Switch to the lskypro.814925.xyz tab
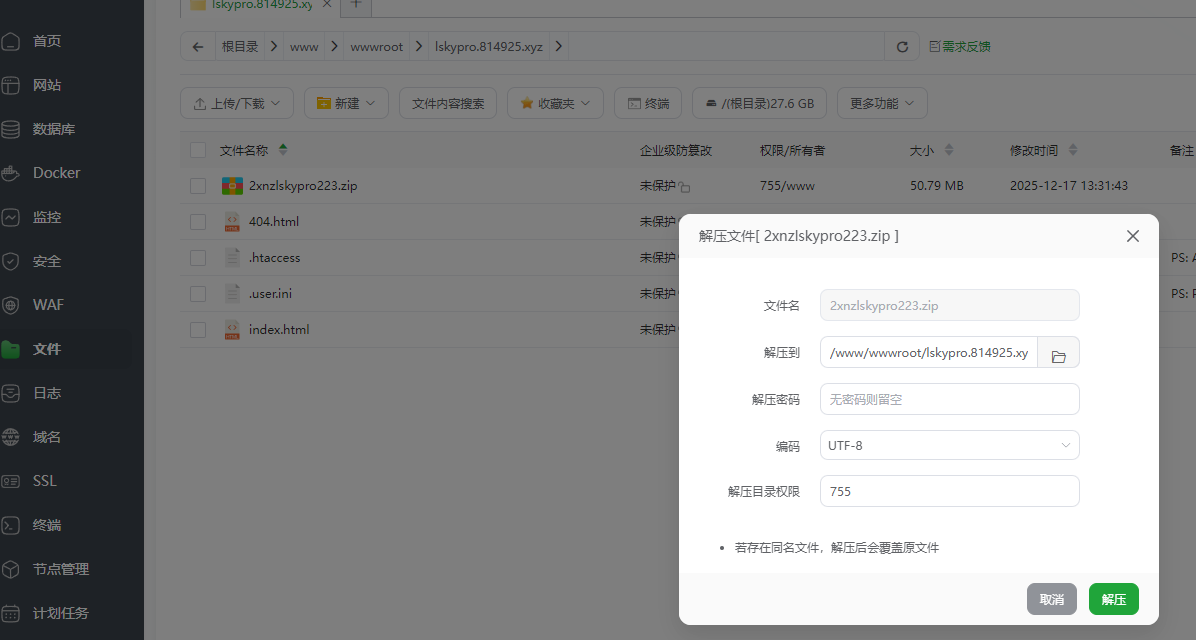This screenshot has height=640, width=1196. coord(259,4)
